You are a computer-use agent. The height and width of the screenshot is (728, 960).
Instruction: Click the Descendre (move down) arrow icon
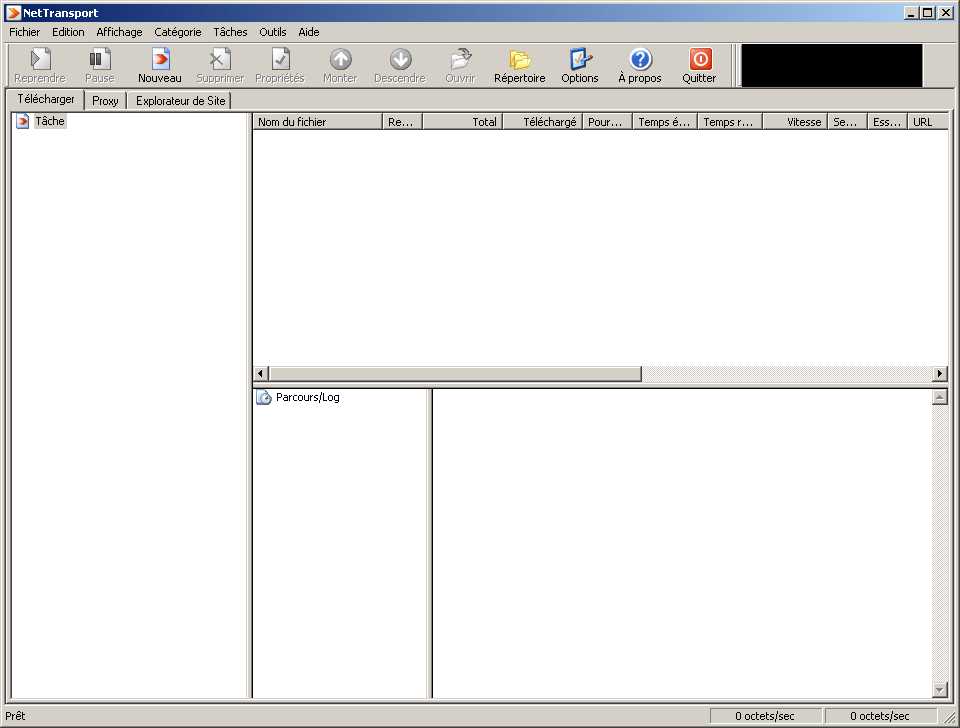pos(400,59)
